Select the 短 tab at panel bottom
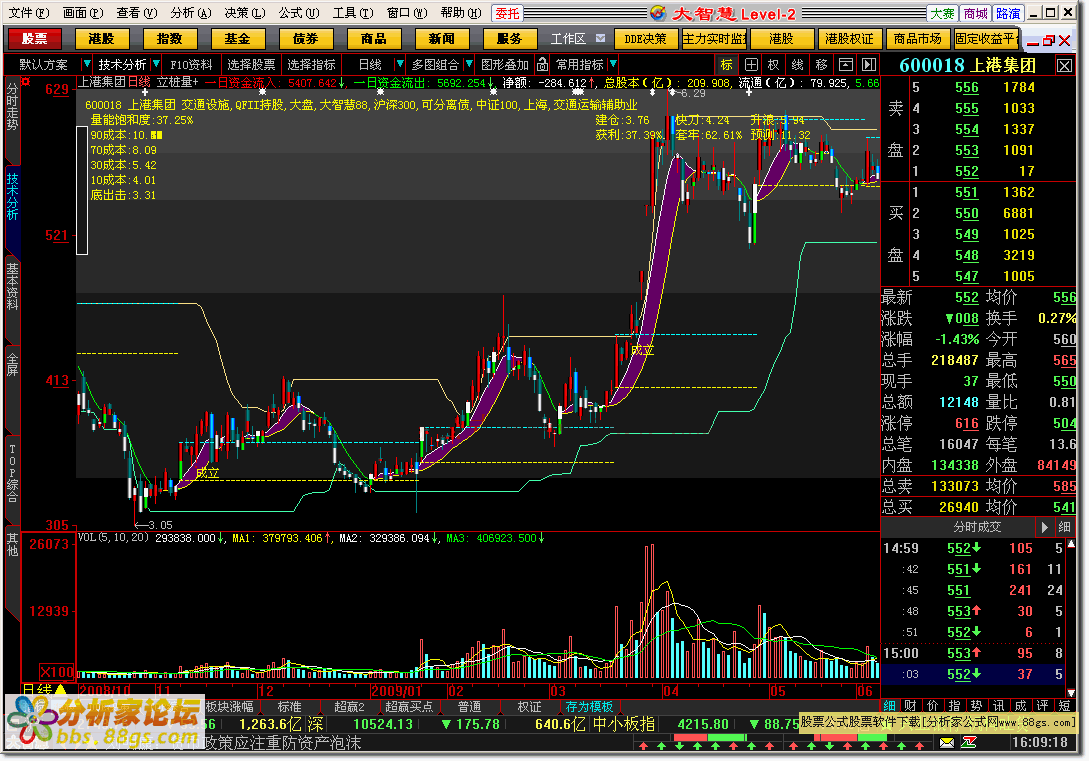 [x=1065, y=705]
